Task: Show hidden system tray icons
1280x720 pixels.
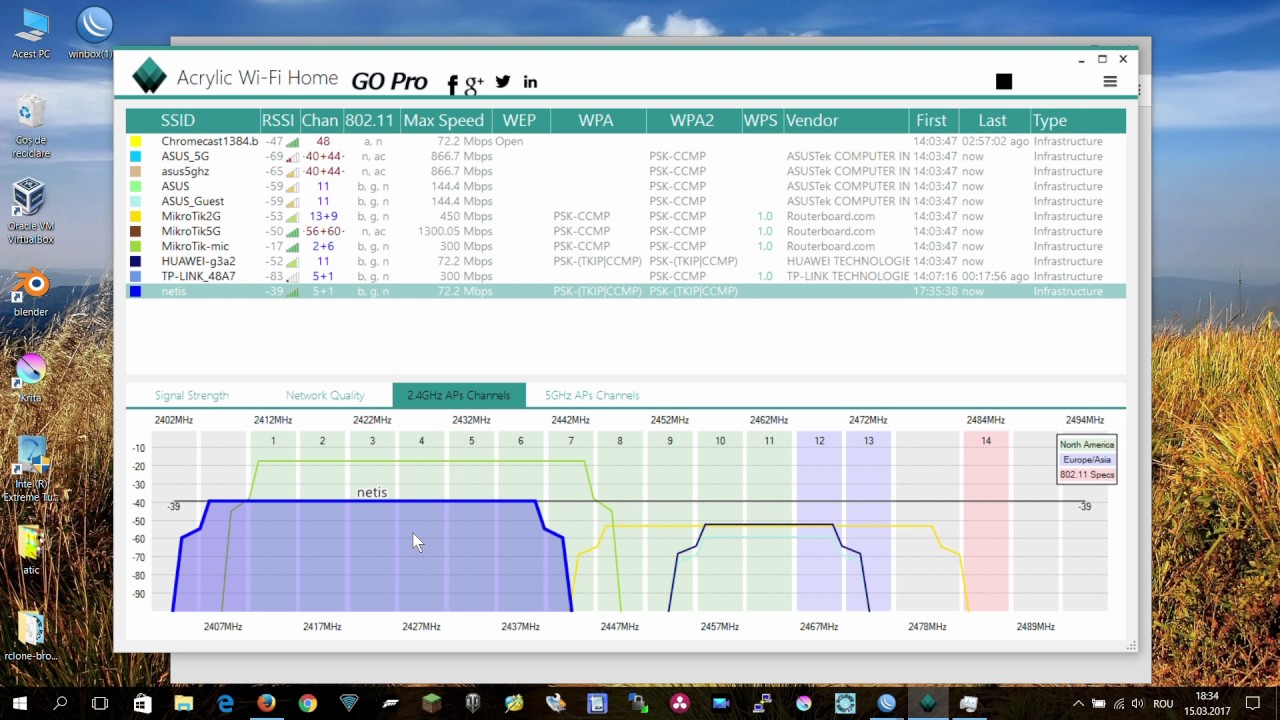Action: coord(1077,703)
